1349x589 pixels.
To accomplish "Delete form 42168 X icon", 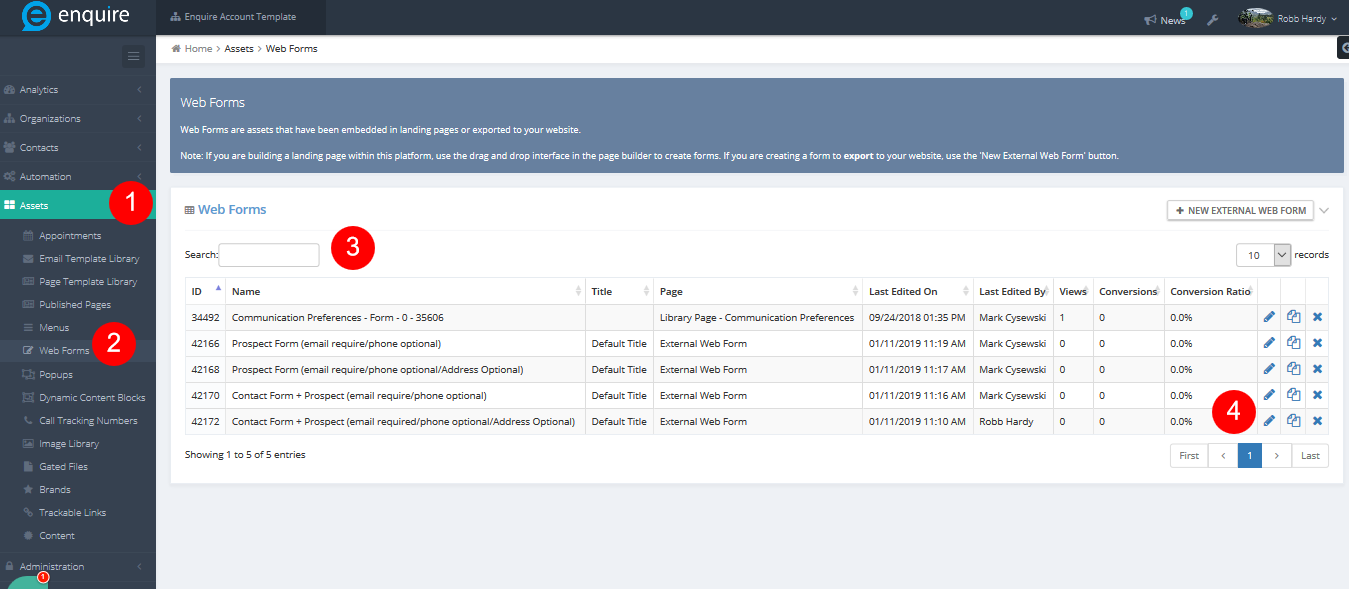I will 1317,369.
